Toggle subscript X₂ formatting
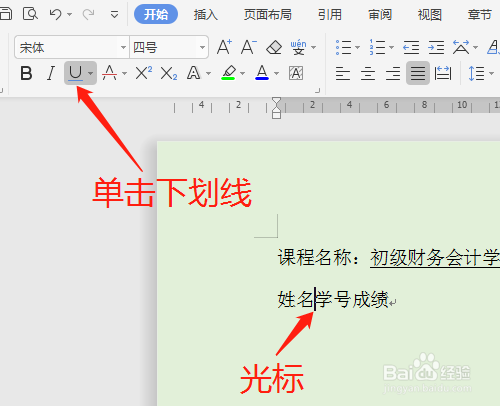 pos(169,73)
